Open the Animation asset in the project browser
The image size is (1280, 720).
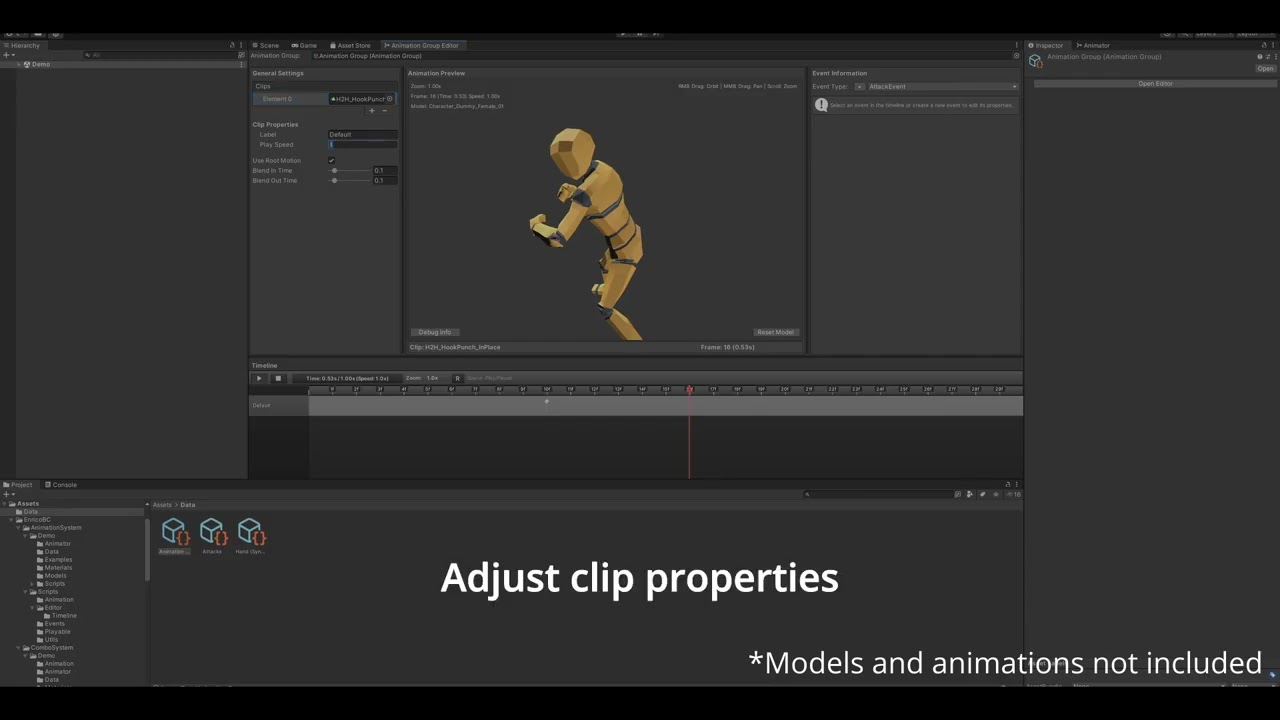[174, 532]
